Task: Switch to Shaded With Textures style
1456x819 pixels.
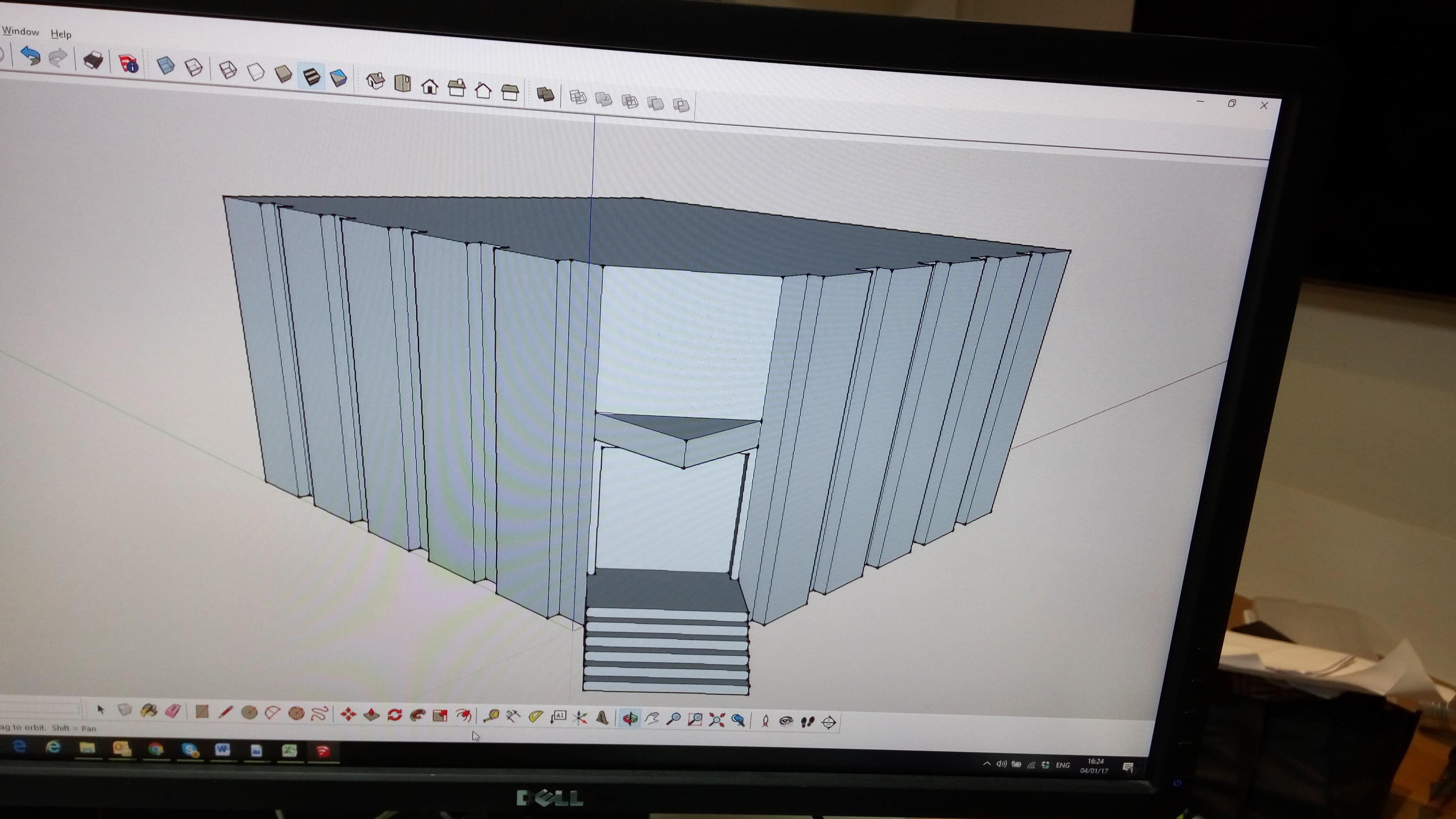Action: pos(311,76)
